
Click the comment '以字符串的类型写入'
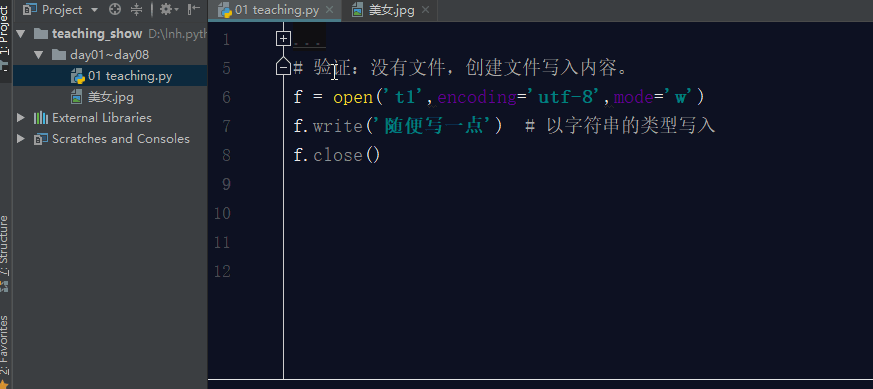630,126
